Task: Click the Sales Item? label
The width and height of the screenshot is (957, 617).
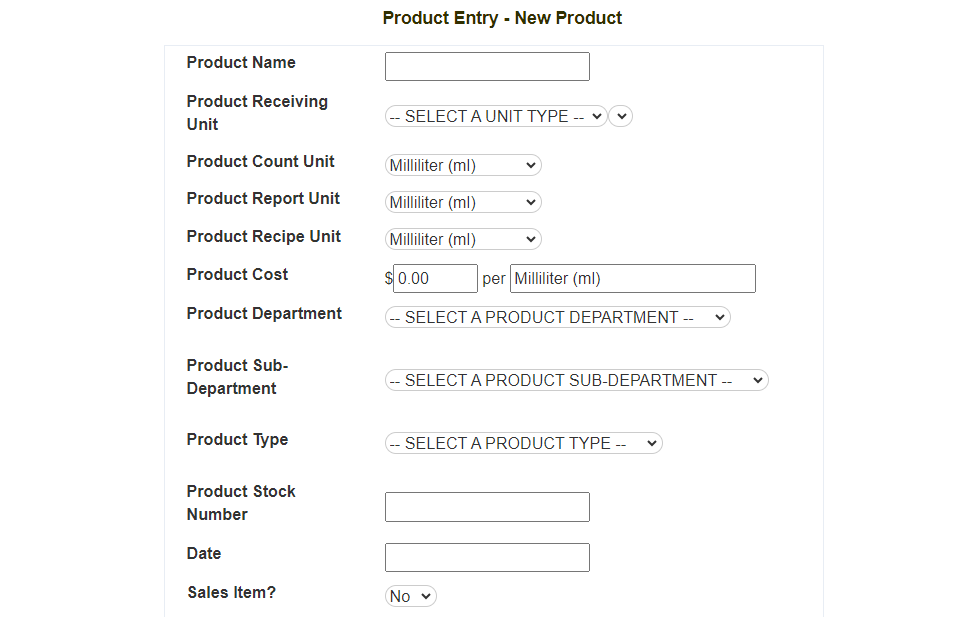Action: pos(231,592)
